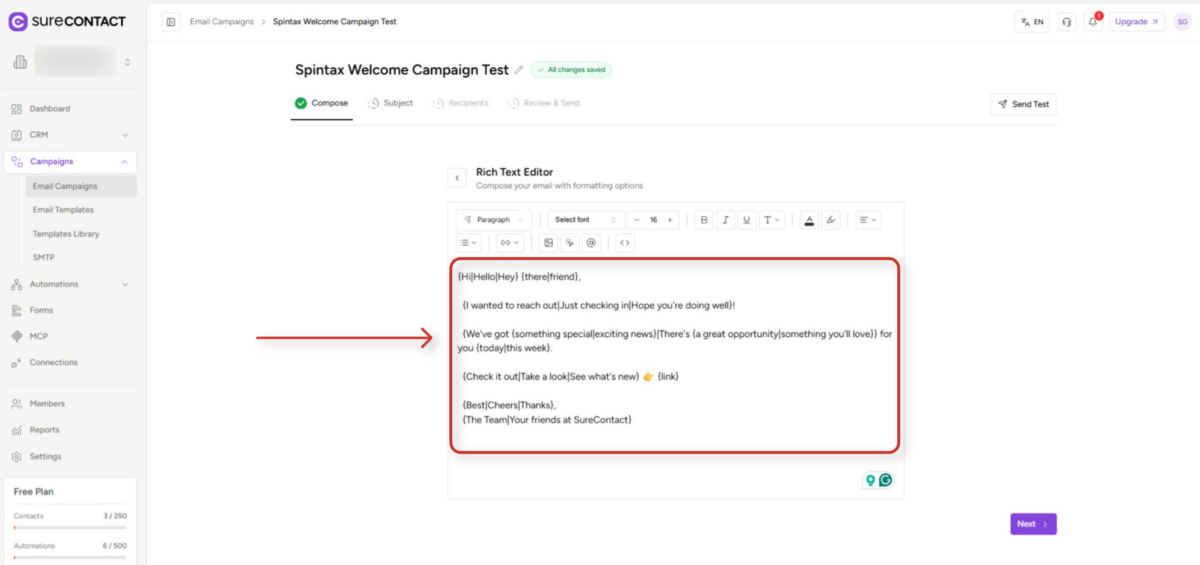Go back with the editor back arrow
Viewport: 1200px width, 565px height.
(457, 178)
